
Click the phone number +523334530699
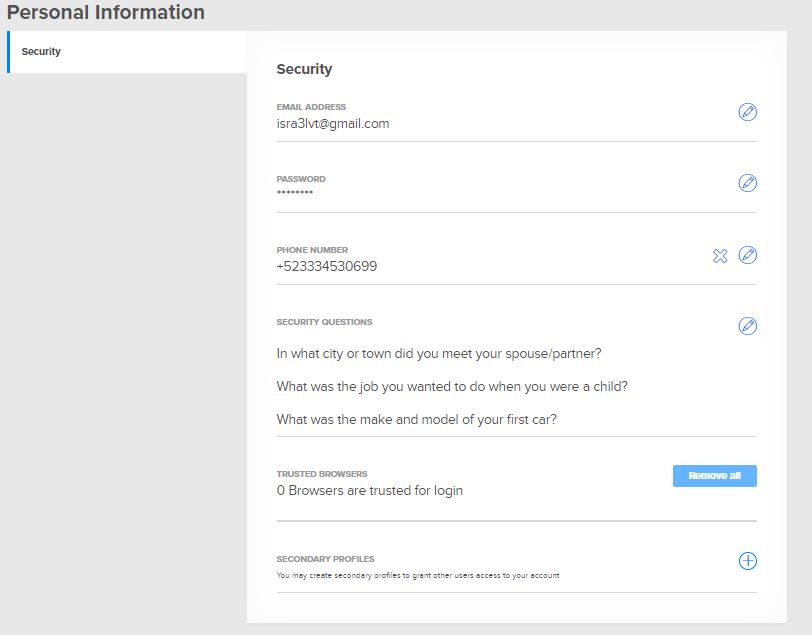327,267
